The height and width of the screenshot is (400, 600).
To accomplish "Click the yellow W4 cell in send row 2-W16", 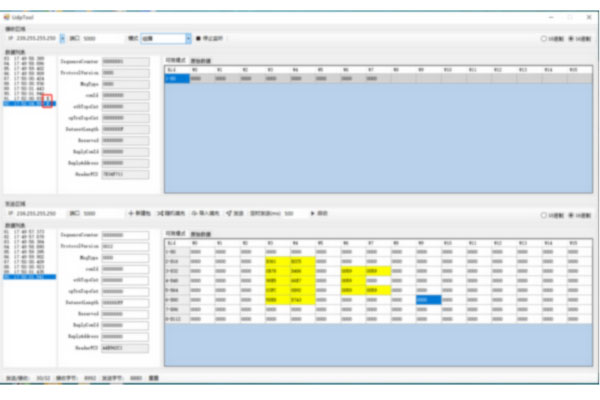I will click(x=302, y=261).
